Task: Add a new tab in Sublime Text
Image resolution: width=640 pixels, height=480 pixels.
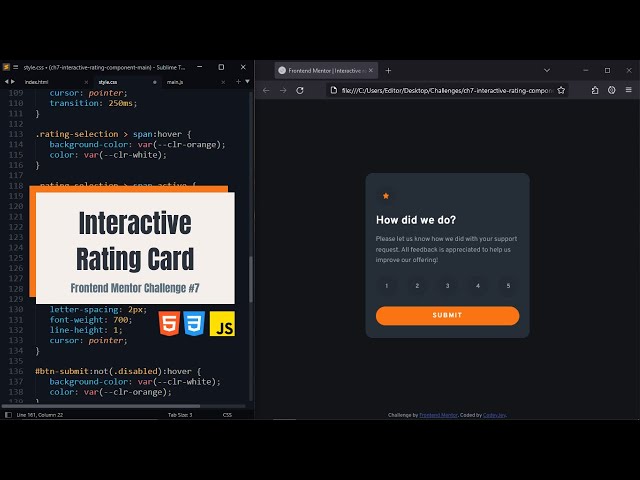Action: coord(238,82)
